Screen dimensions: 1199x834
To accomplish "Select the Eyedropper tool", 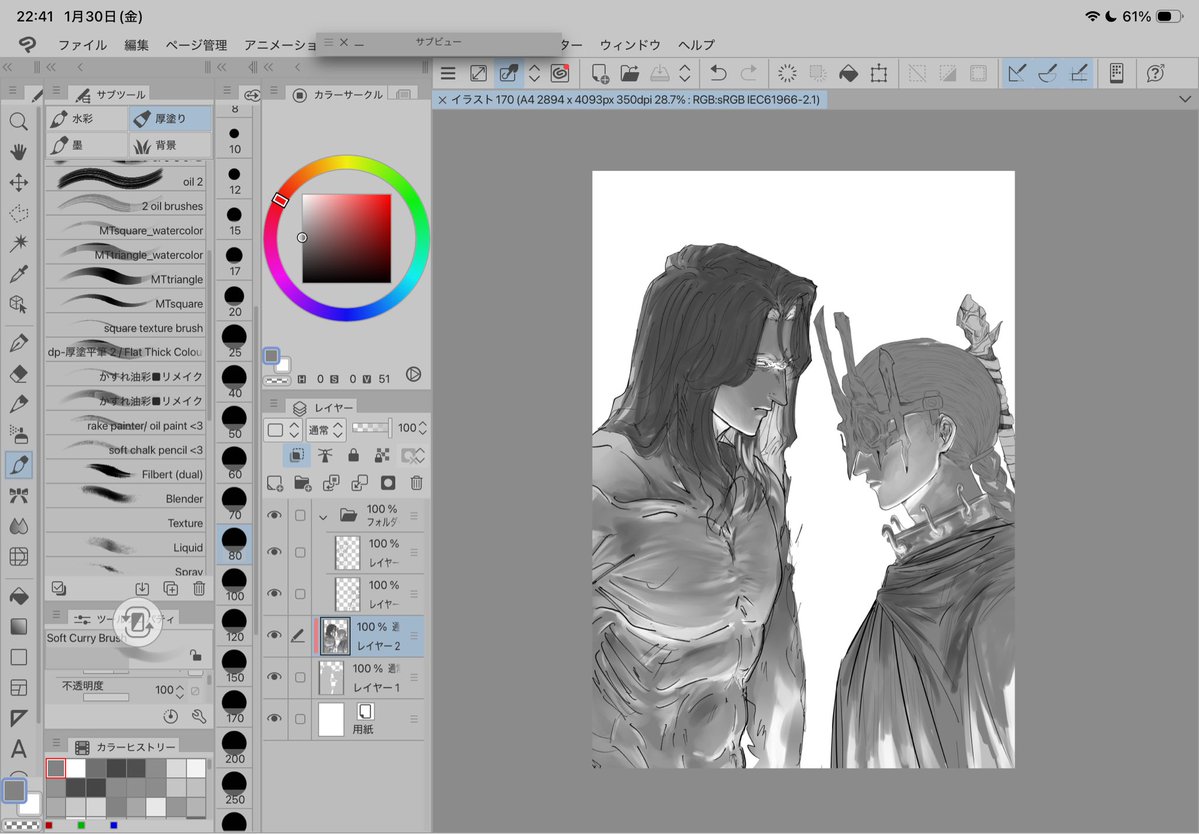I will tap(18, 274).
